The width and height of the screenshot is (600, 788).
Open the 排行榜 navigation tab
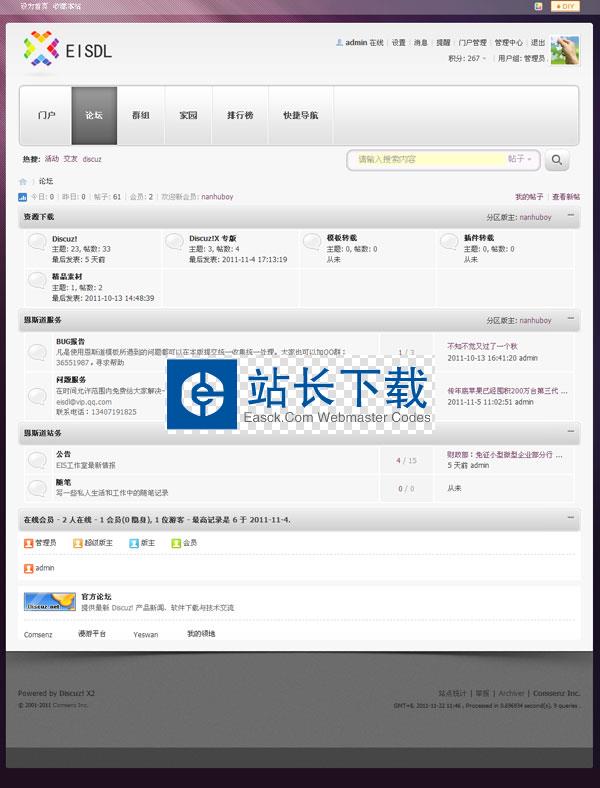pos(240,116)
